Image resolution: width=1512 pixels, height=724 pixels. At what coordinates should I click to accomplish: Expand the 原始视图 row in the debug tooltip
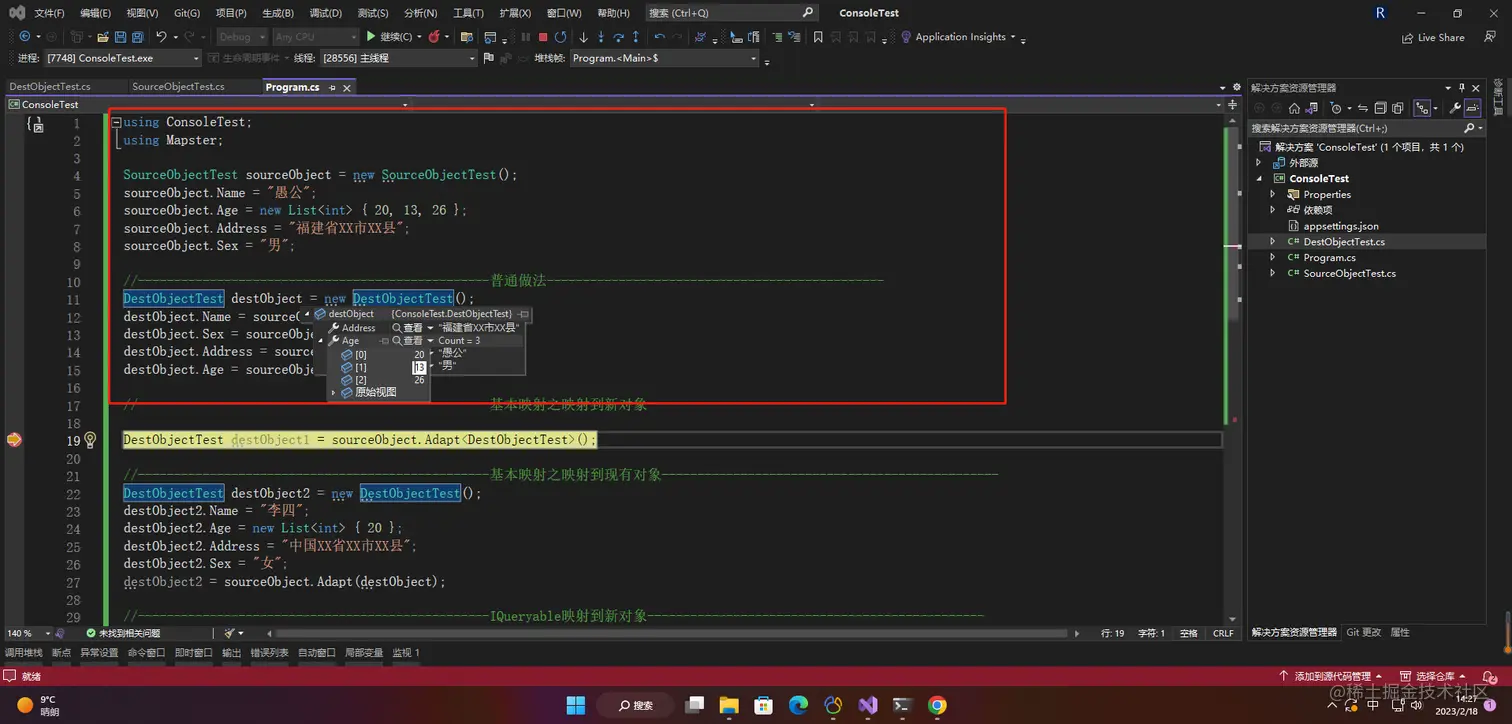(x=334, y=393)
